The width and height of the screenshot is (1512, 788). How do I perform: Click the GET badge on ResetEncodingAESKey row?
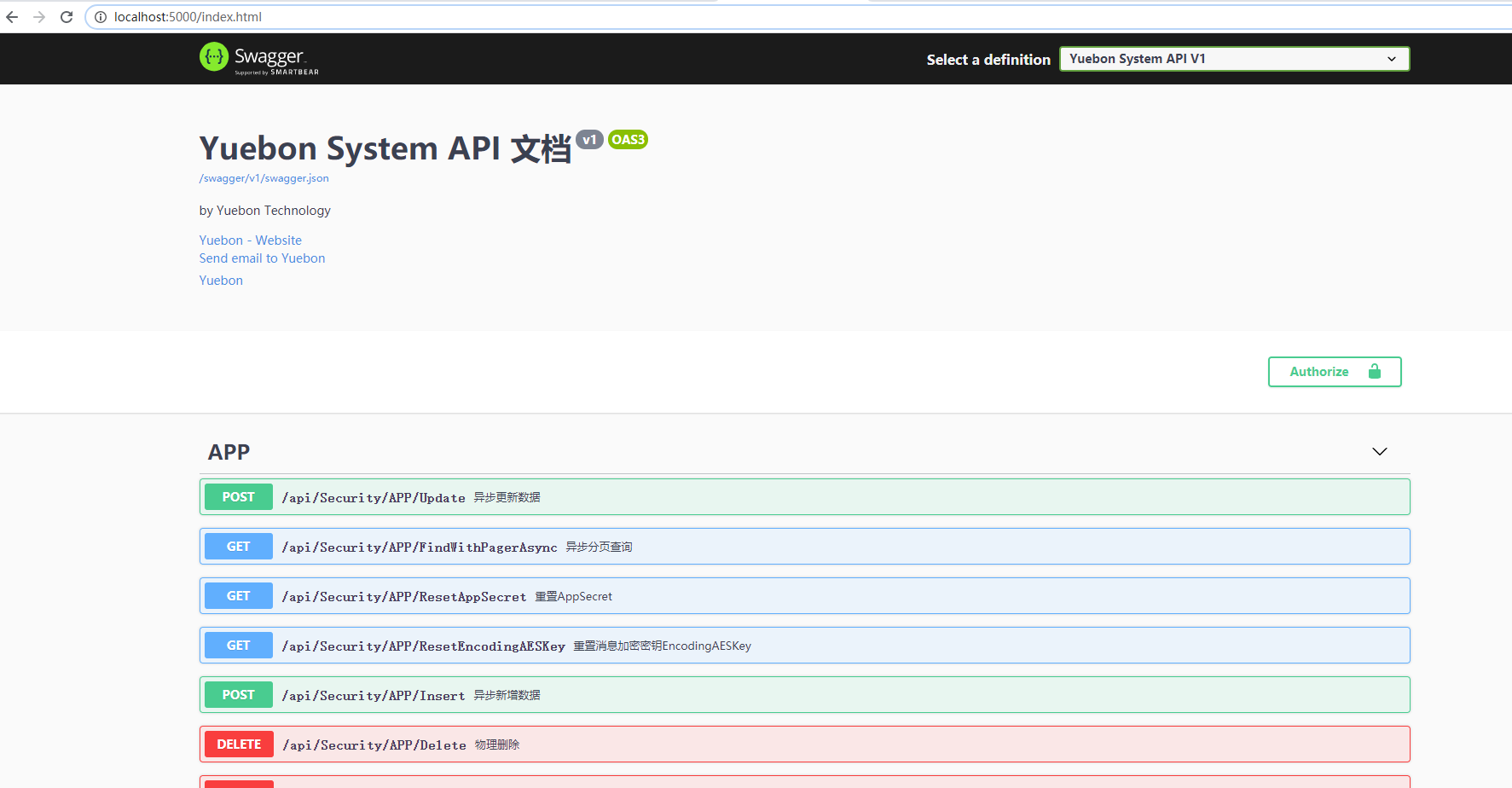click(x=239, y=646)
